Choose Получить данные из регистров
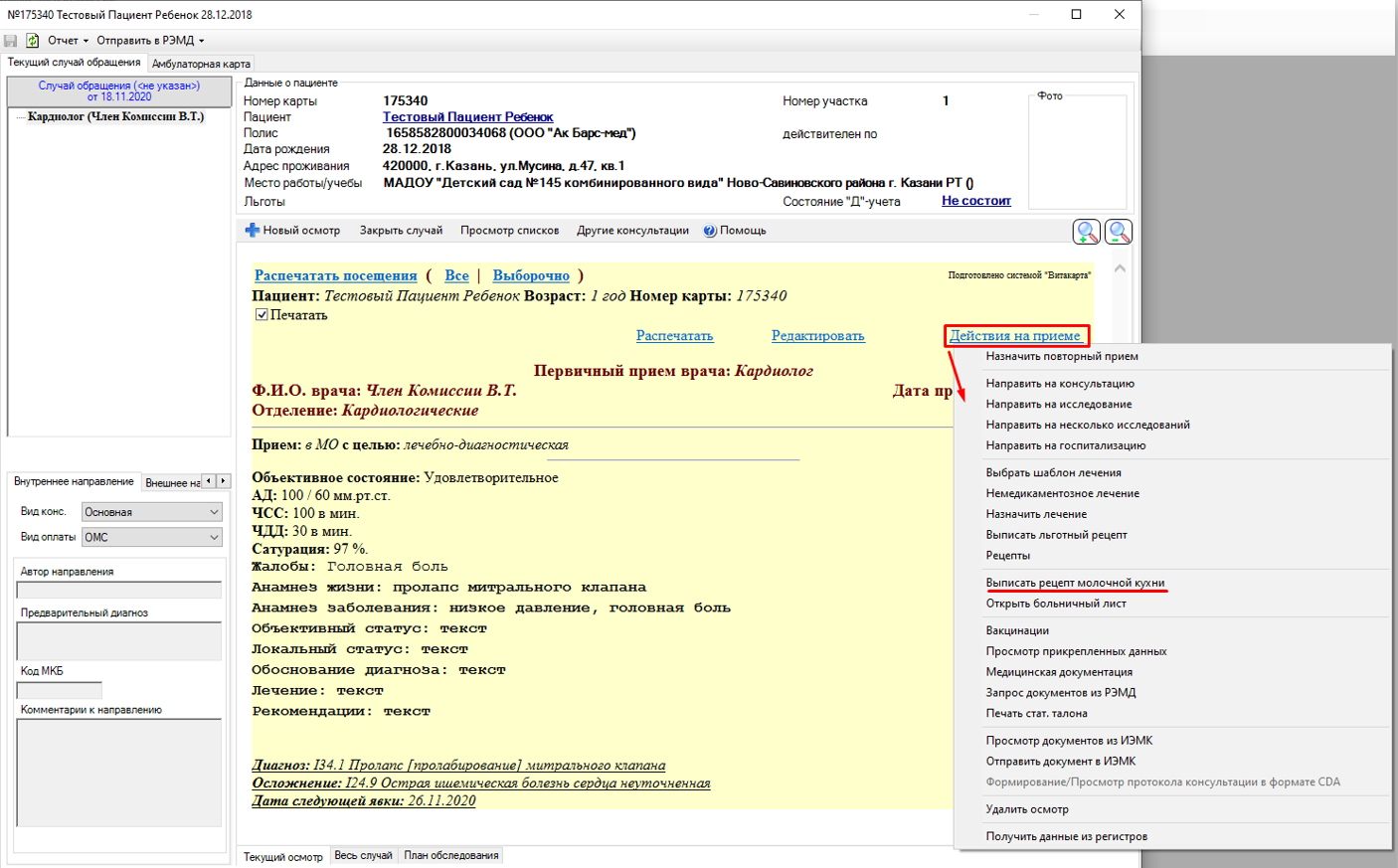Screen dimensions: 1398x868 click(x=1066, y=837)
